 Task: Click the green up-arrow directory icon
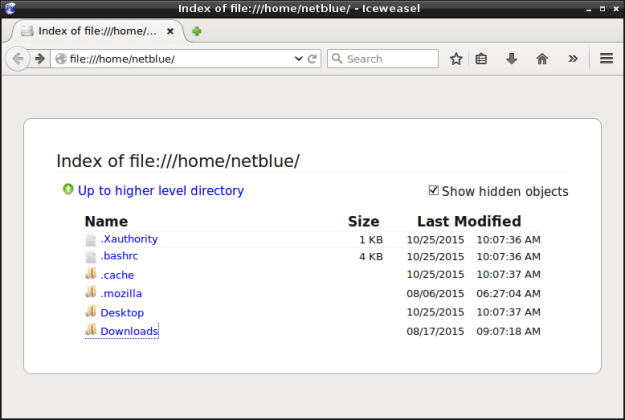[x=68, y=189]
